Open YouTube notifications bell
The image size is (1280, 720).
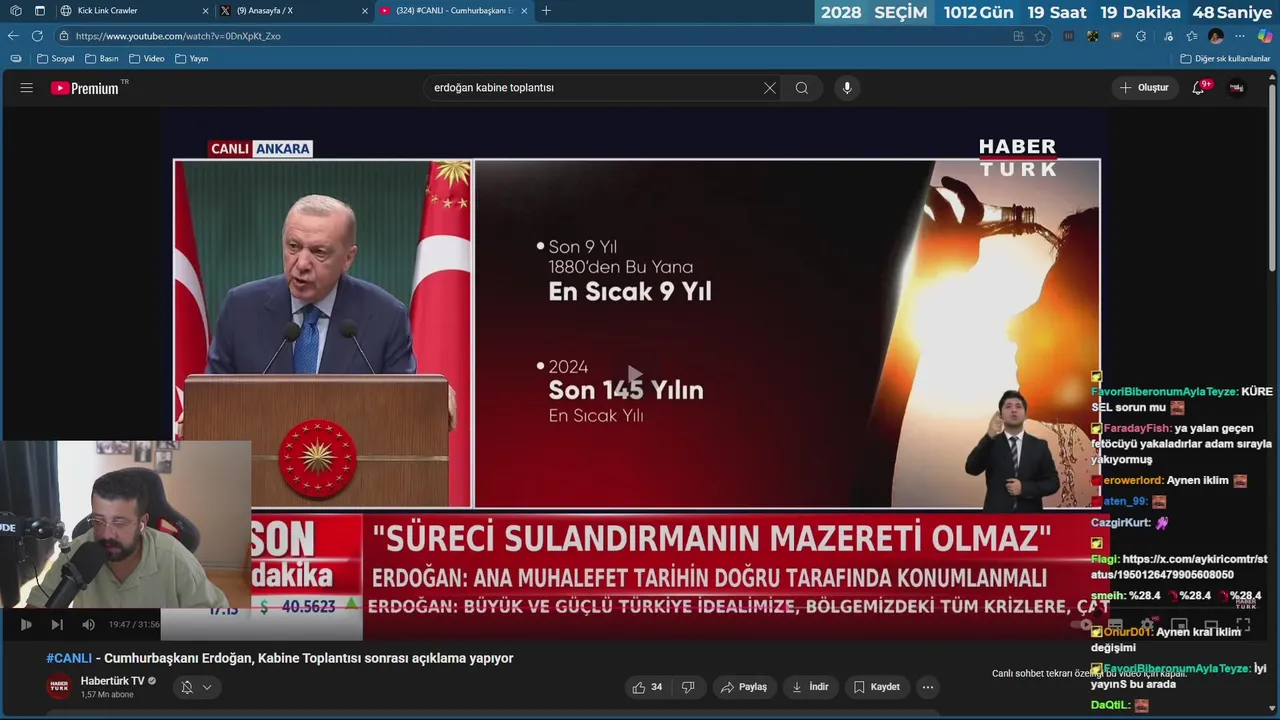(1199, 88)
